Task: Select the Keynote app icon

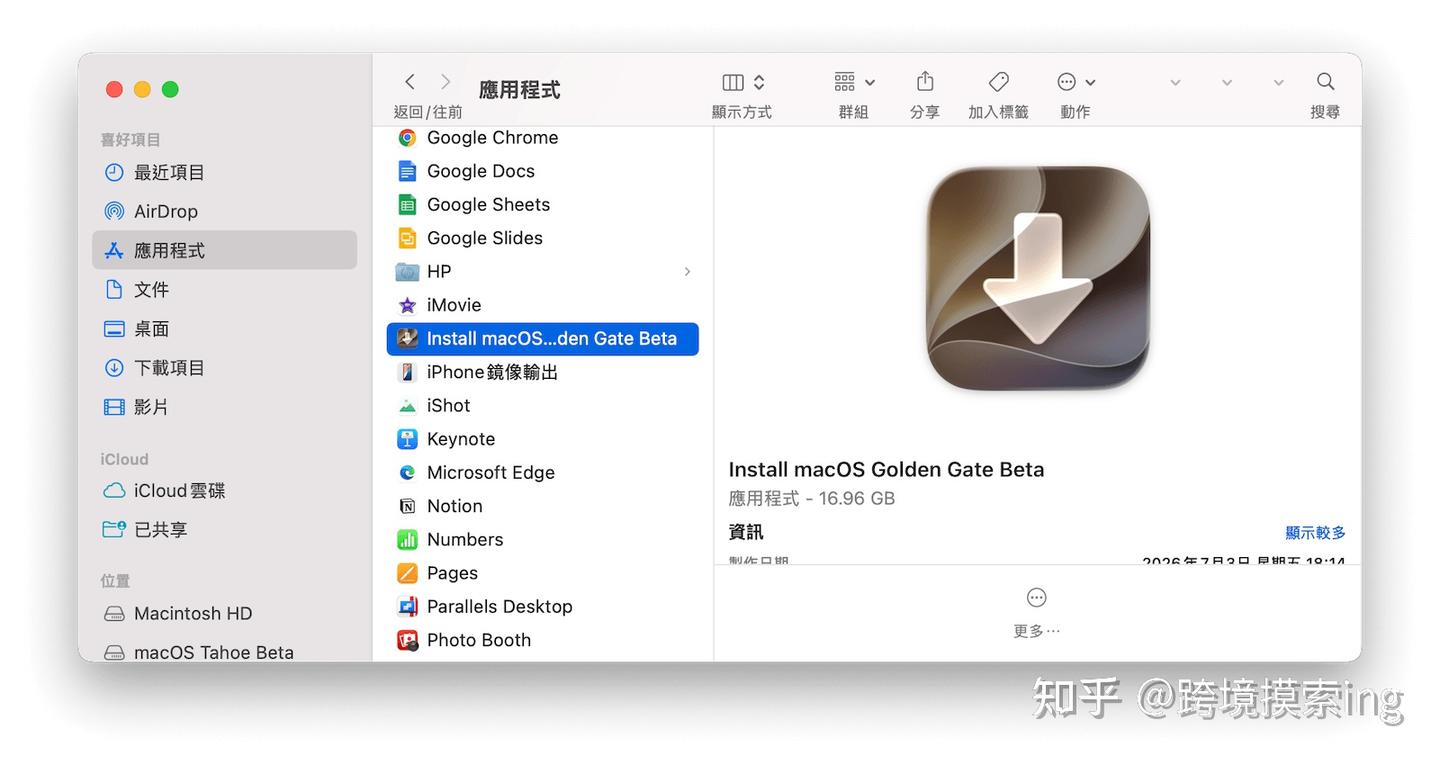Action: click(x=407, y=439)
